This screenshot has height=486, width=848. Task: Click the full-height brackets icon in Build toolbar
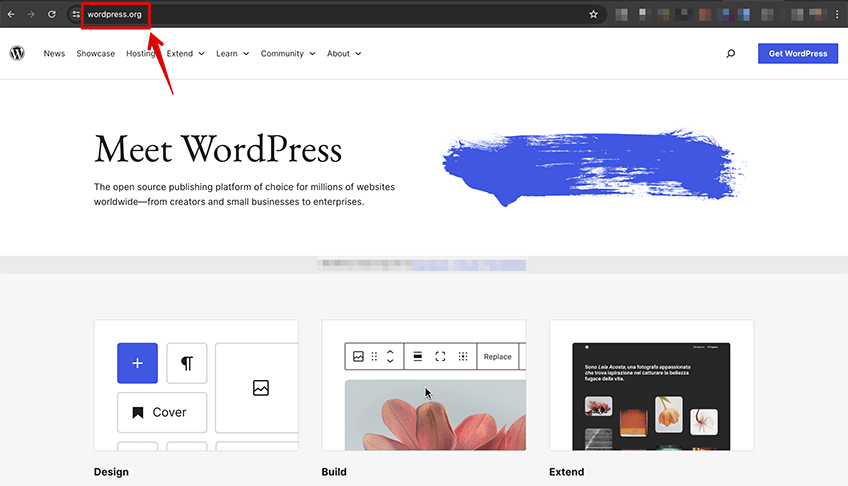coord(440,356)
